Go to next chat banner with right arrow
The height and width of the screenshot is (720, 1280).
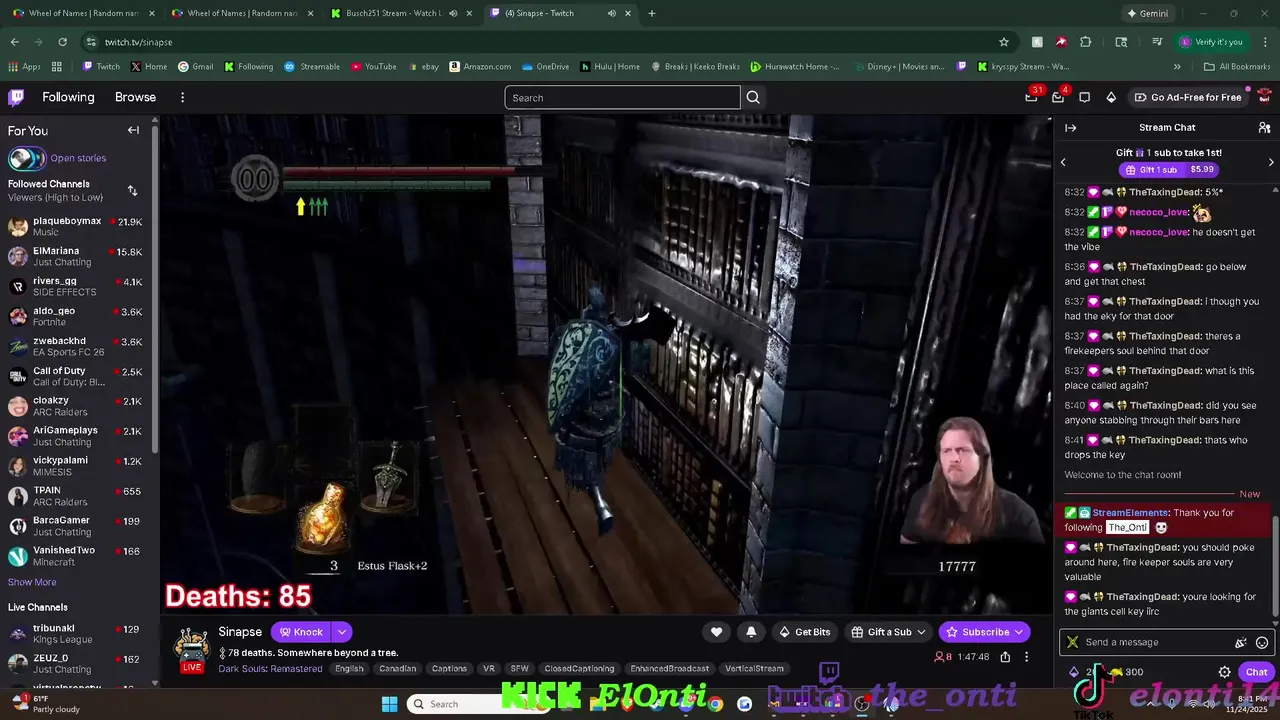pyautogui.click(x=1271, y=162)
